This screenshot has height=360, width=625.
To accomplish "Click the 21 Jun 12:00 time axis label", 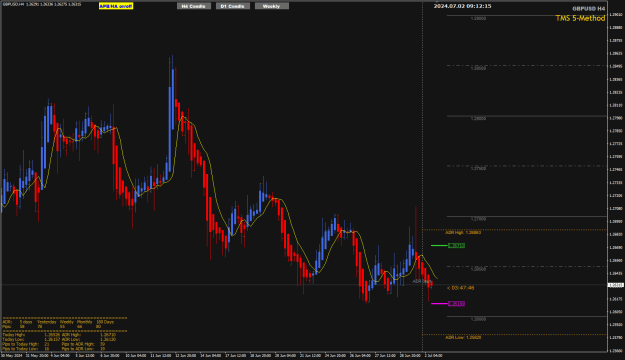I will pyautogui.click(x=310, y=356).
